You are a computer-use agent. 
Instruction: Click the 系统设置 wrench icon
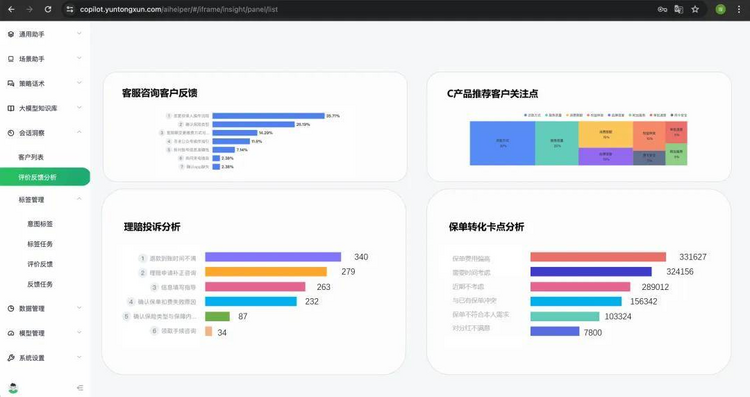pyautogui.click(x=11, y=358)
